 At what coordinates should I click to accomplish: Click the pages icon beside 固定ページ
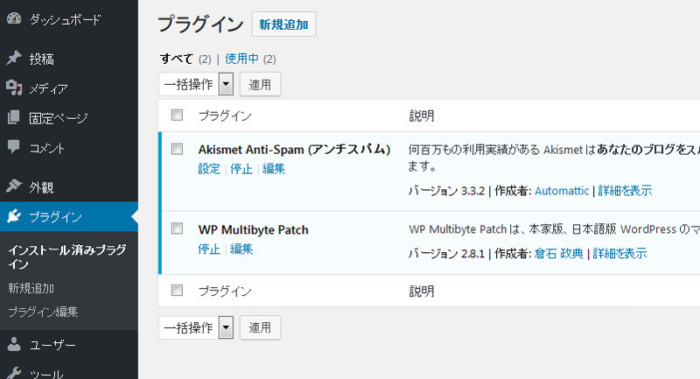pyautogui.click(x=14, y=117)
